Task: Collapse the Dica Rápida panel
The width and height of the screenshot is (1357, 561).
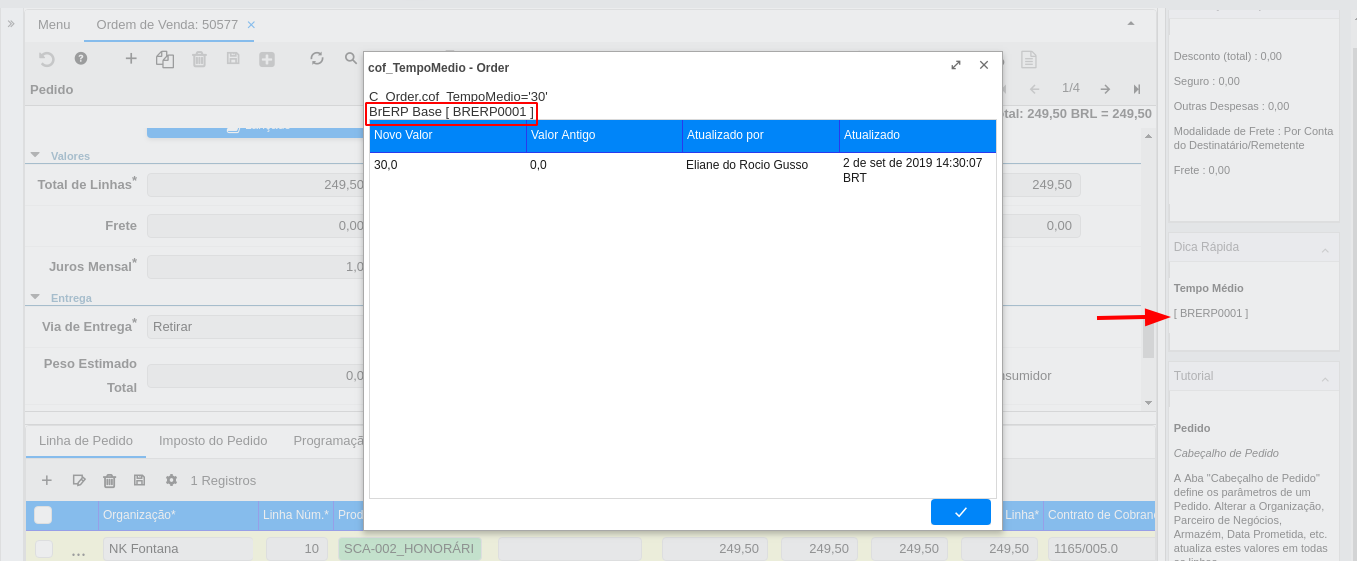Action: 1325,249
